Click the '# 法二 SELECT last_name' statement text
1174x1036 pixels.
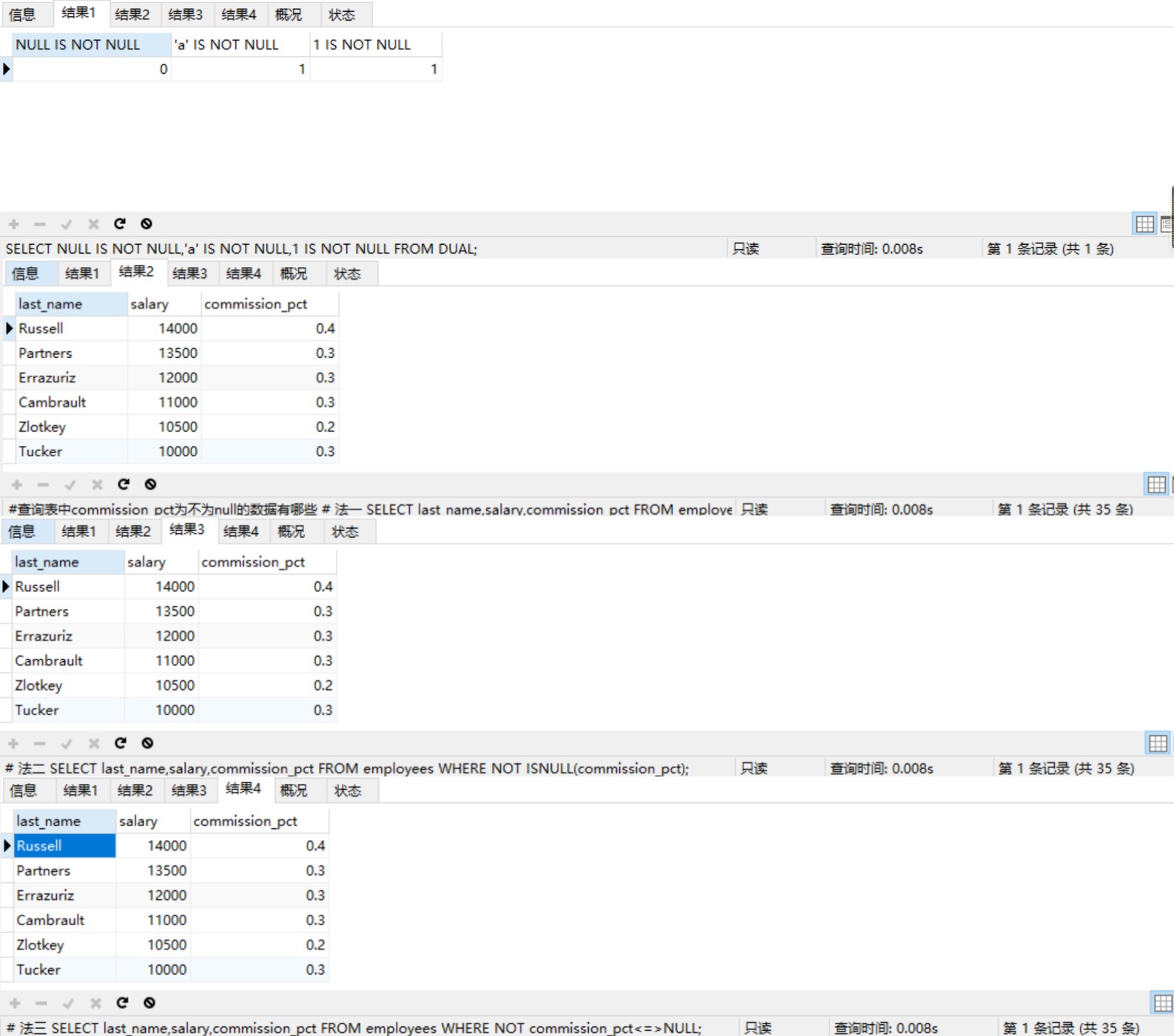point(347,769)
